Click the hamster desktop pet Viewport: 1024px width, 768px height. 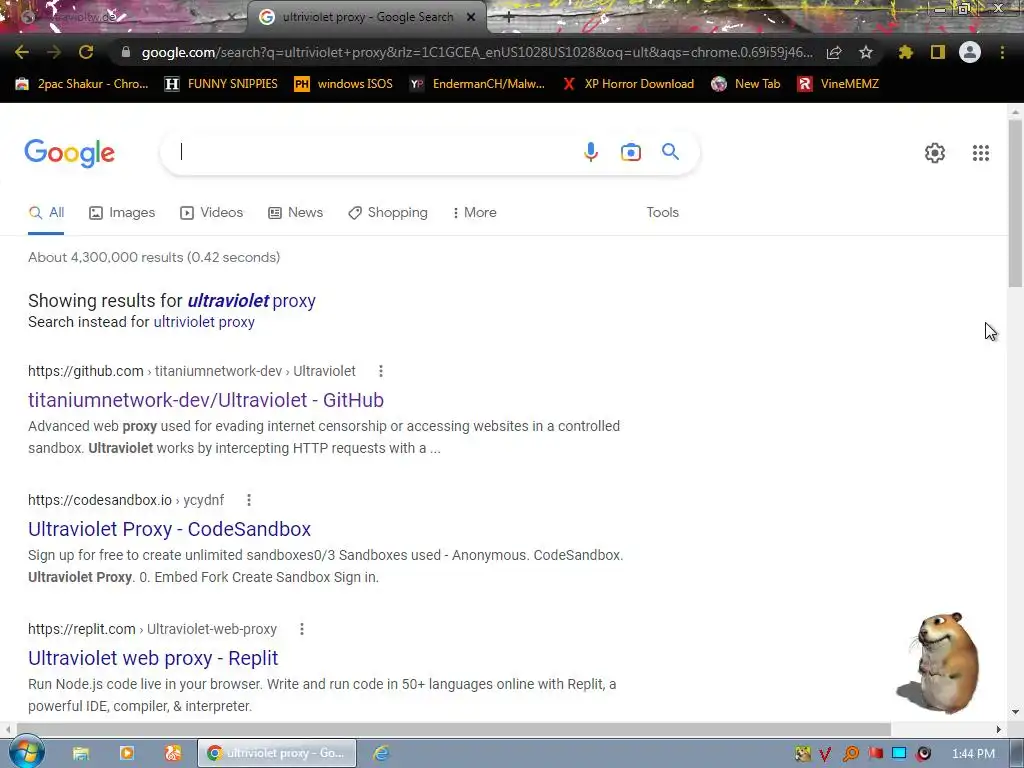tap(939, 662)
